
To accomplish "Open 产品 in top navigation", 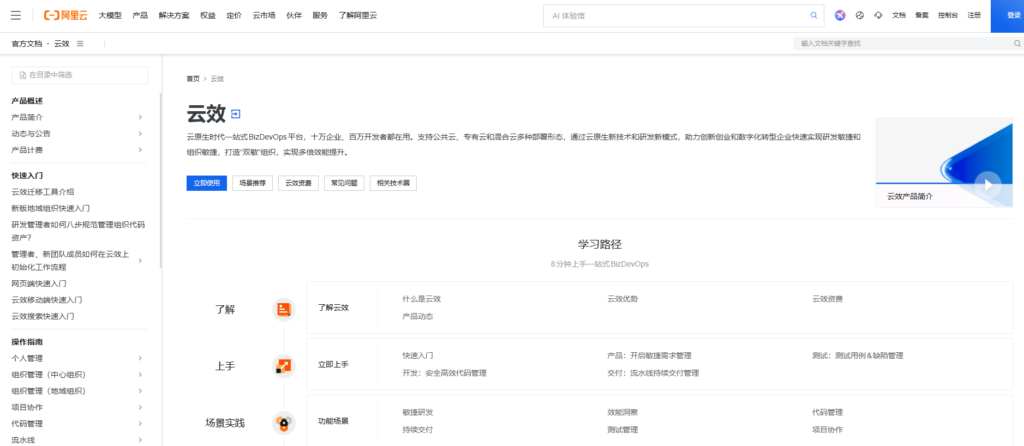I will pyautogui.click(x=140, y=15).
